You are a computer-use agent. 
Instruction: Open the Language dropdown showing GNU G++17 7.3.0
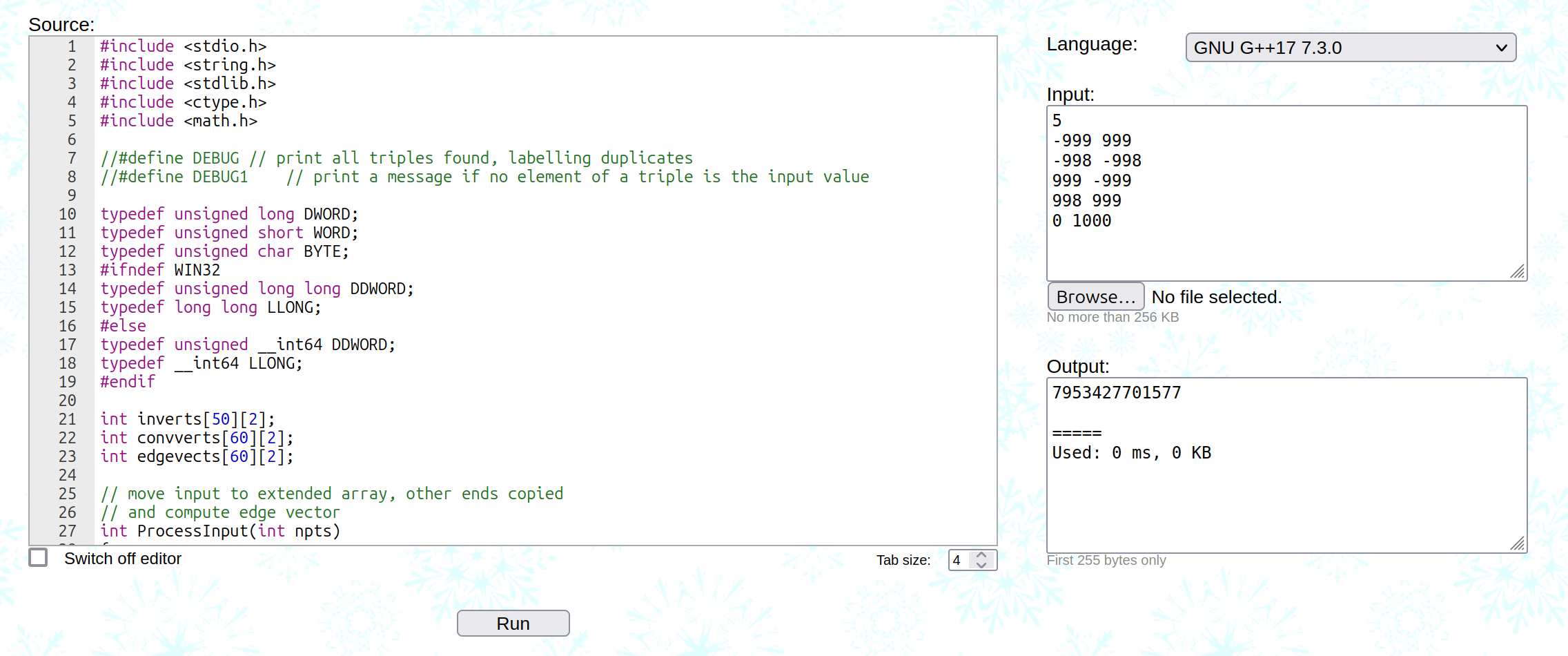pos(1350,48)
